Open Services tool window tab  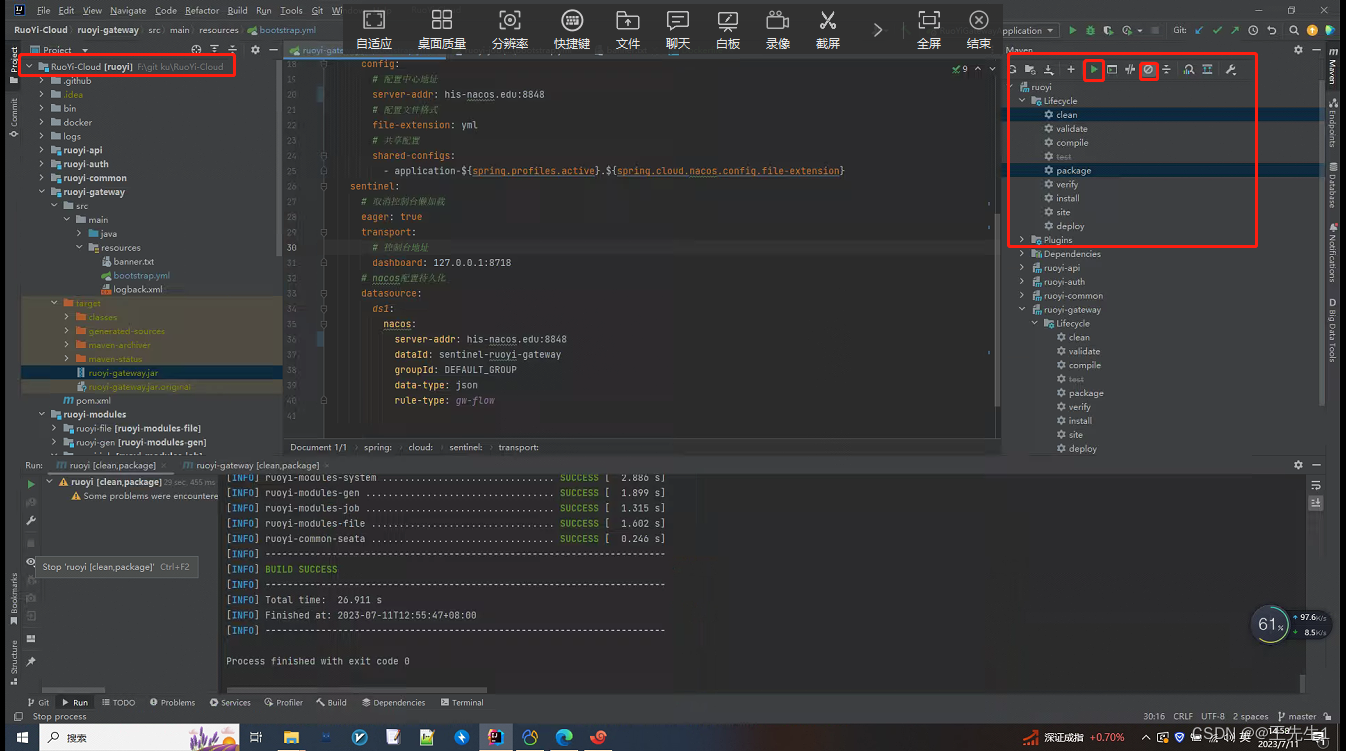click(x=230, y=702)
